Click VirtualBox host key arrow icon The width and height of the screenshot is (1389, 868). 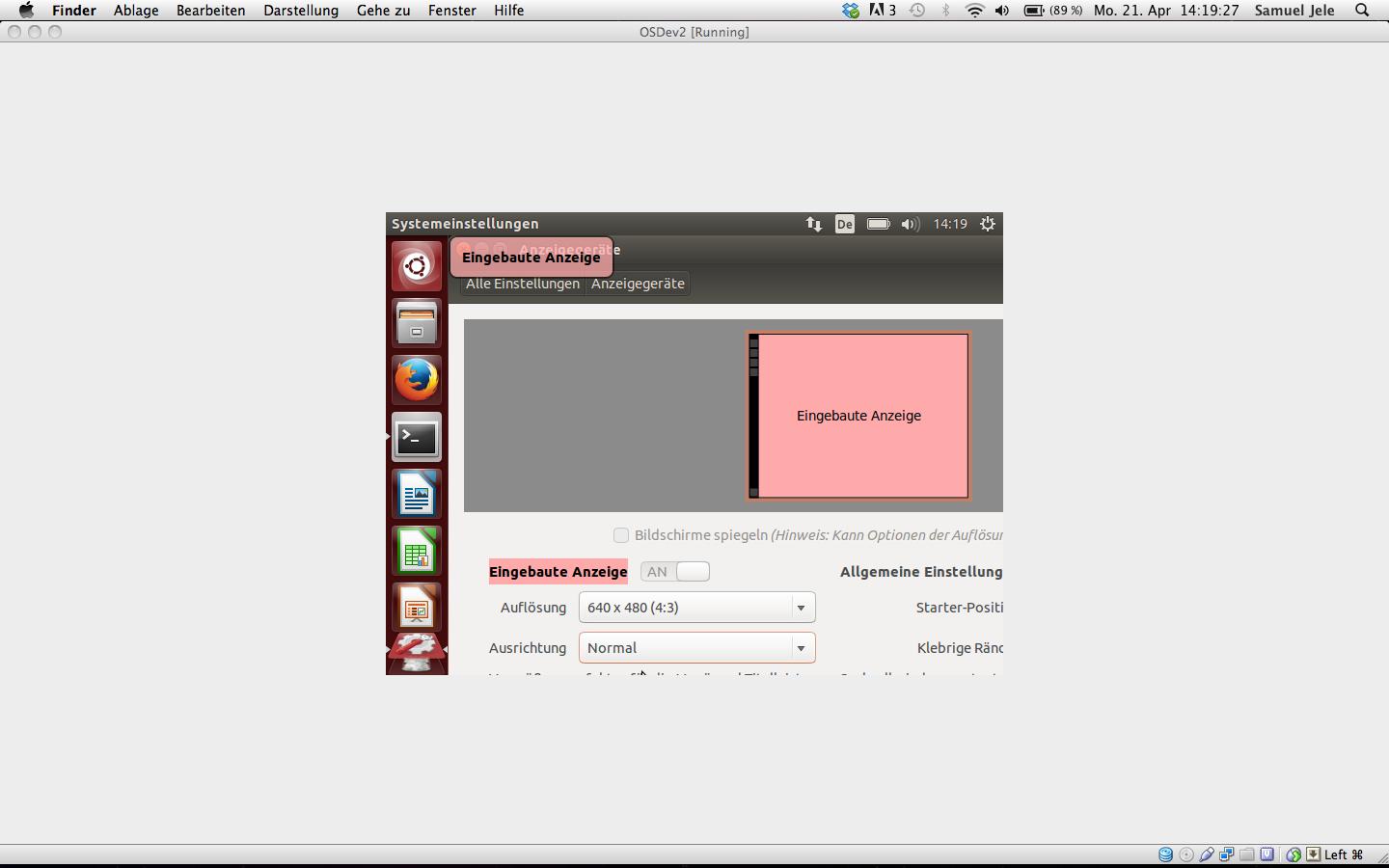(x=1313, y=854)
